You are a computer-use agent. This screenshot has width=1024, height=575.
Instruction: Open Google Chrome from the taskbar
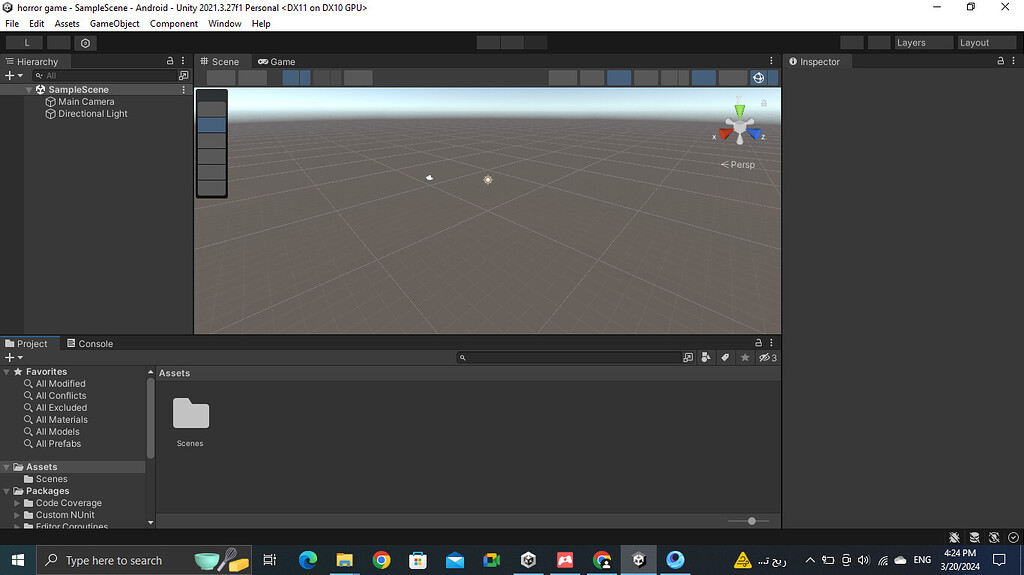[381, 560]
